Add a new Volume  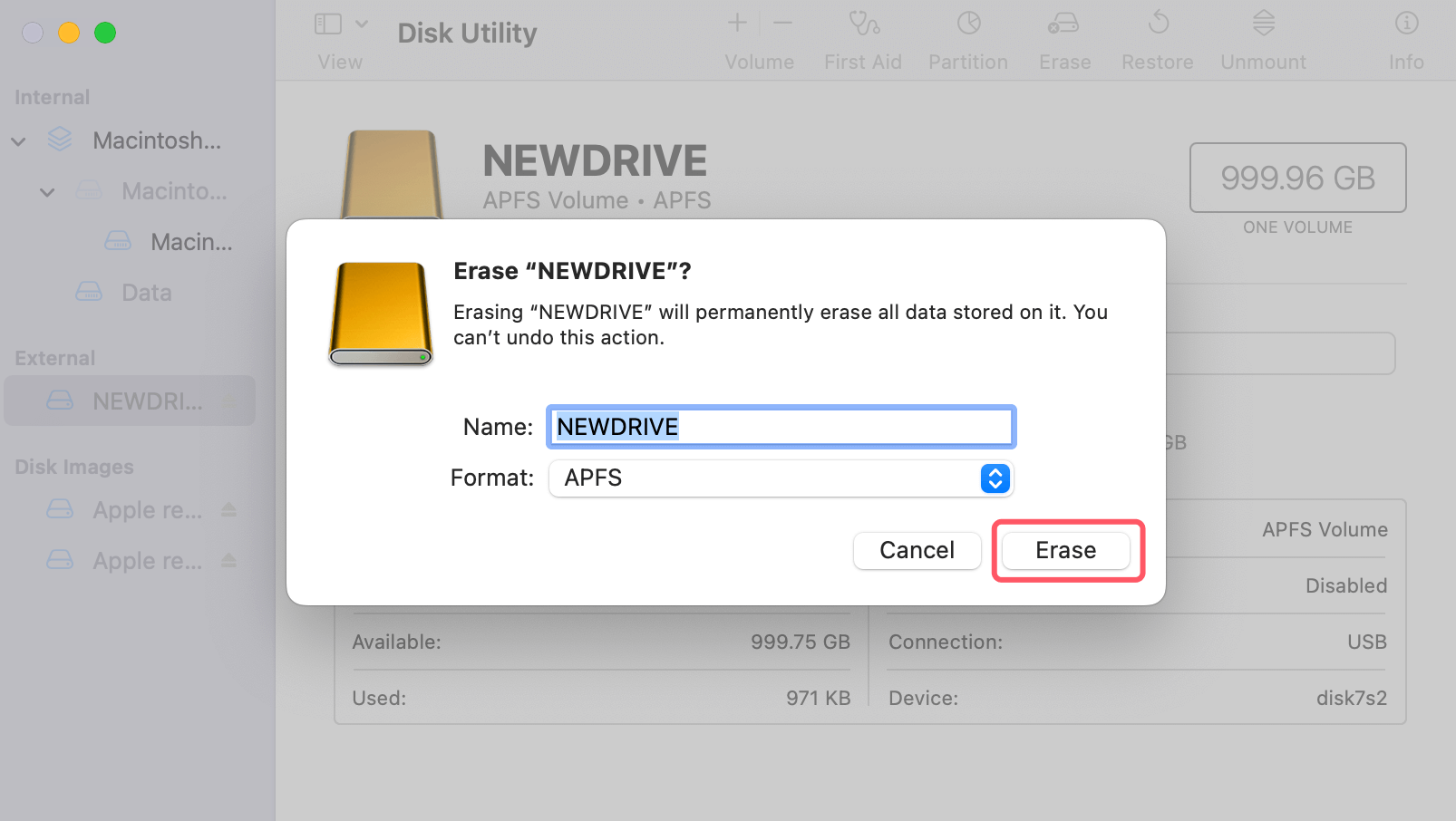pyautogui.click(x=736, y=23)
